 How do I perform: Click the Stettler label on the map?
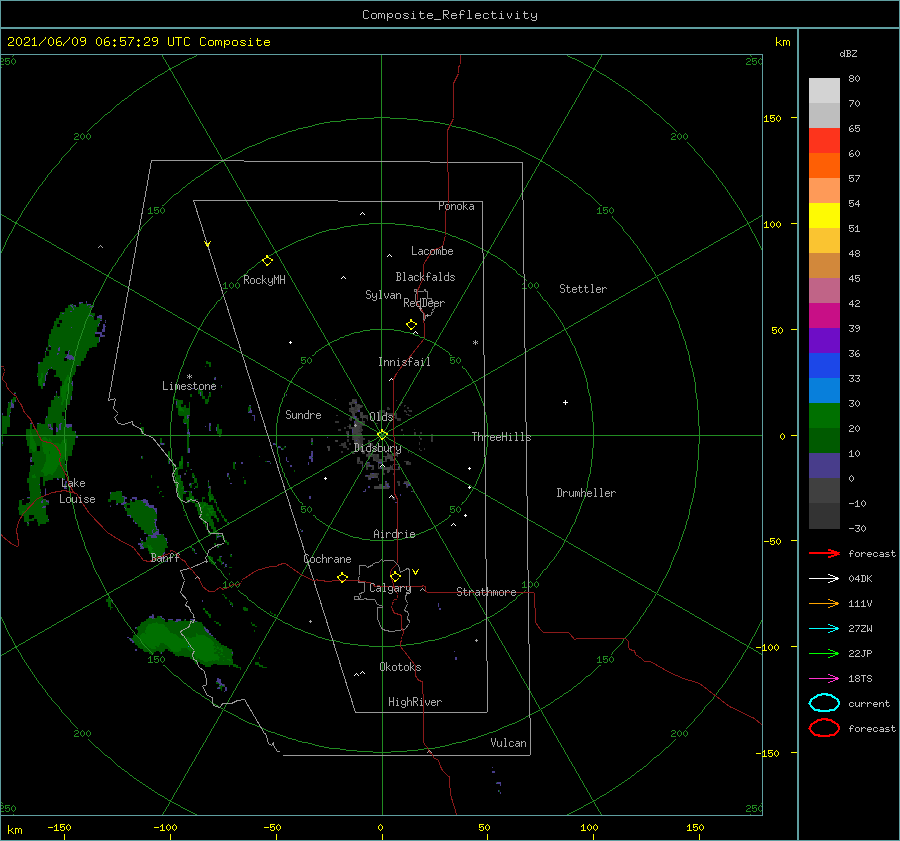583,289
